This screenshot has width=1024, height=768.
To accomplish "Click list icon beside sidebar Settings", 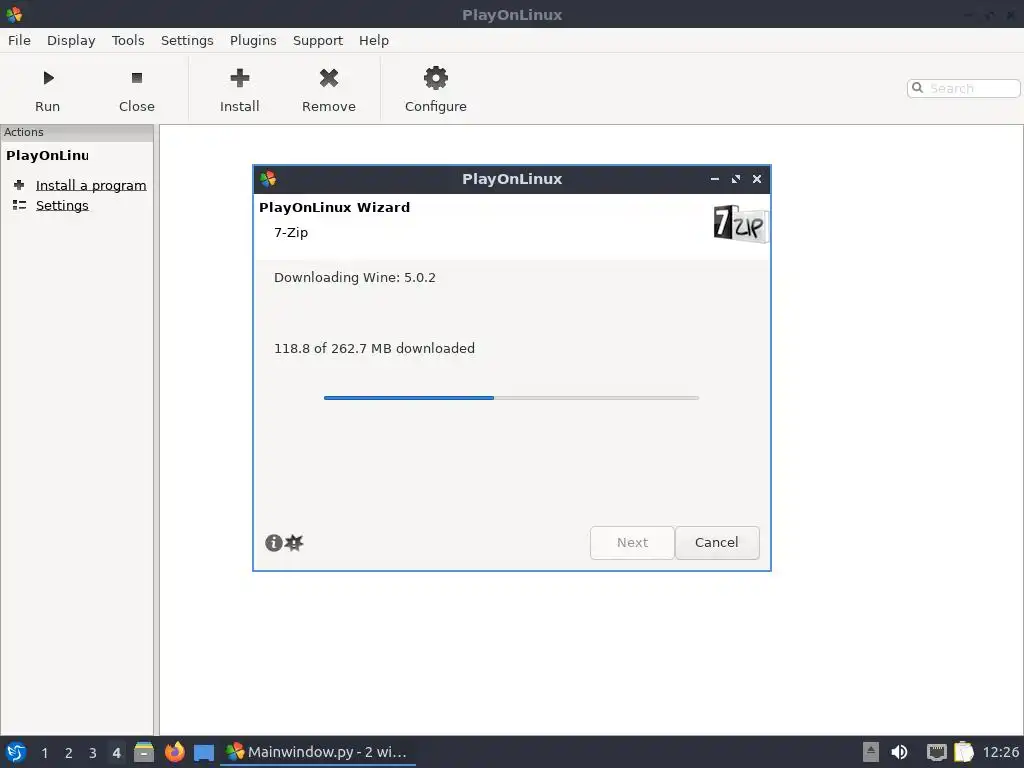I will [20, 205].
